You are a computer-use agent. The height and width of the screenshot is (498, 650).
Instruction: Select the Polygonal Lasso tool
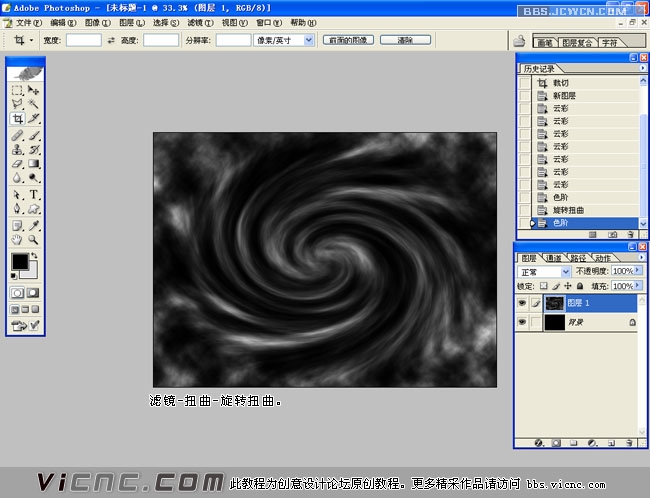tap(17, 104)
